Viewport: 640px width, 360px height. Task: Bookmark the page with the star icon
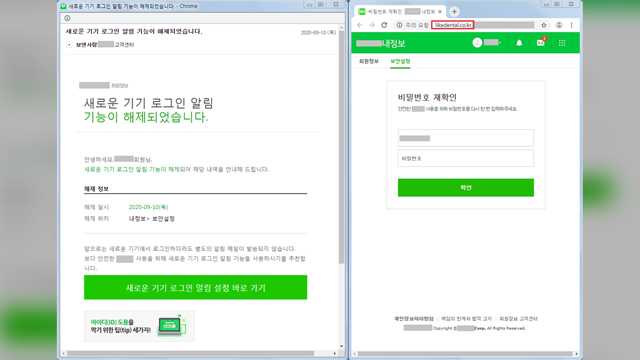544,25
